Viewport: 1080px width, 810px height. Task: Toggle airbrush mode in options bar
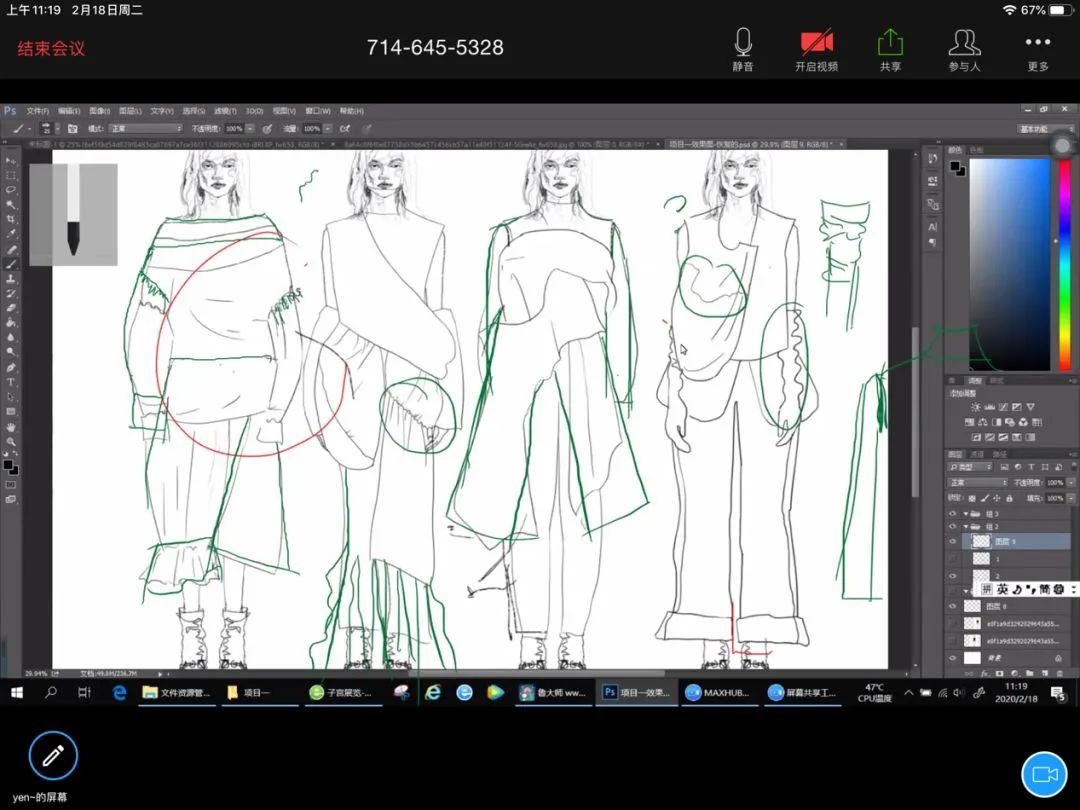(344, 128)
